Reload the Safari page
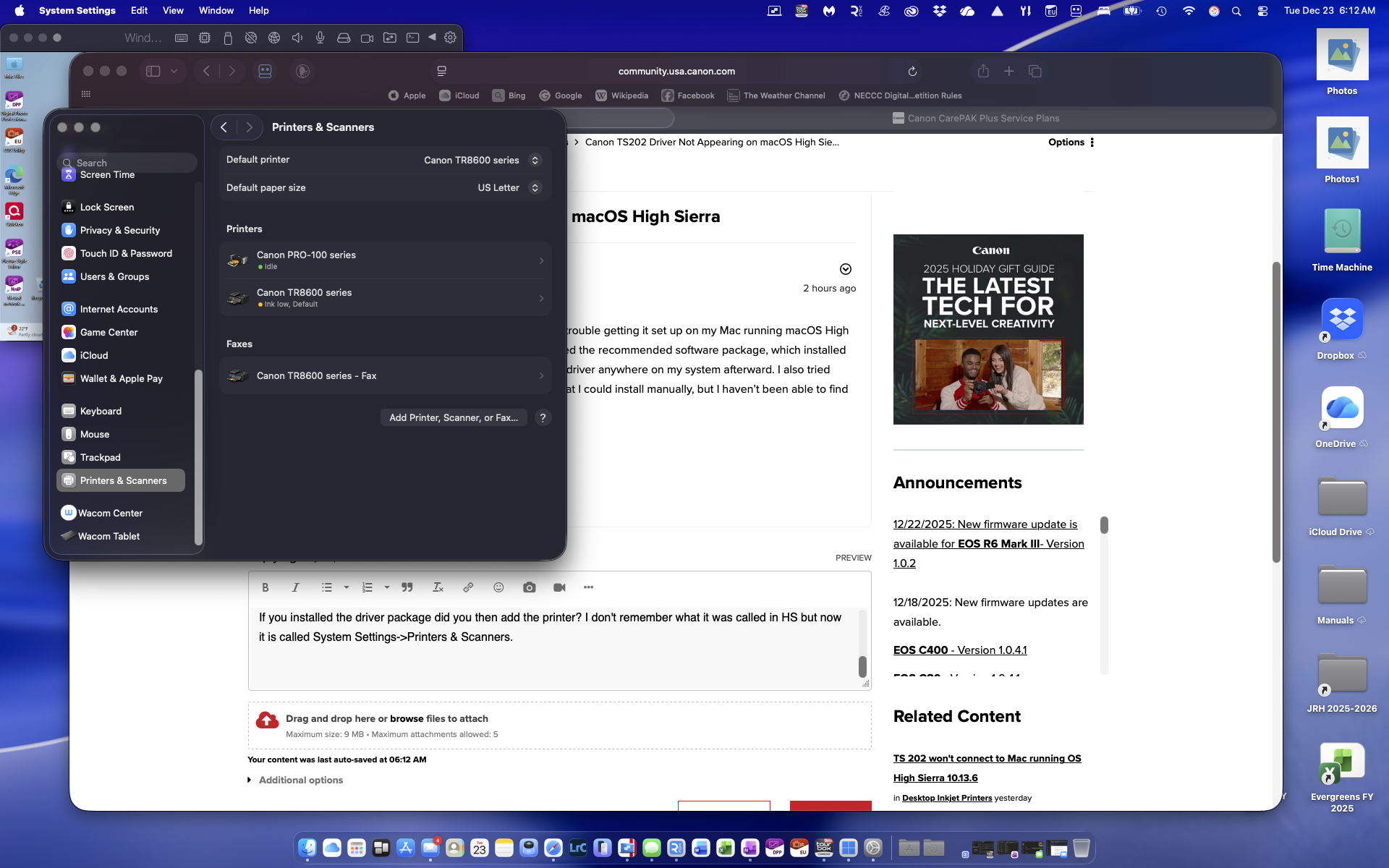This screenshot has height=868, width=1389. pos(912,71)
